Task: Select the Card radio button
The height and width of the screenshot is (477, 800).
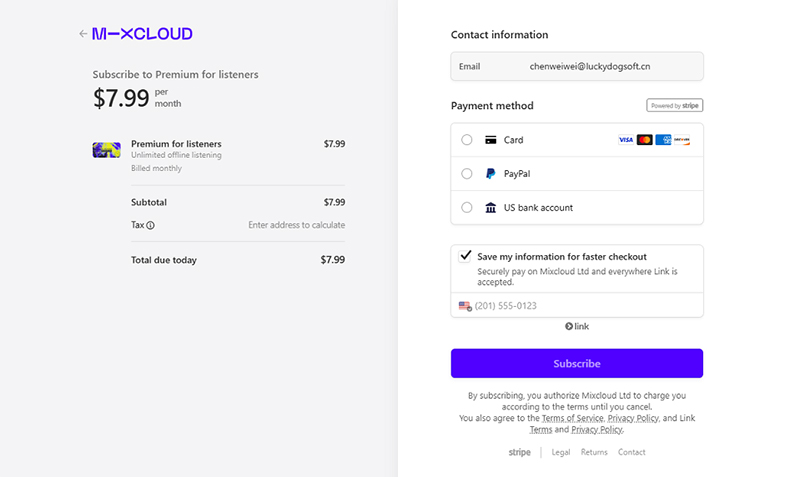Action: click(x=466, y=140)
